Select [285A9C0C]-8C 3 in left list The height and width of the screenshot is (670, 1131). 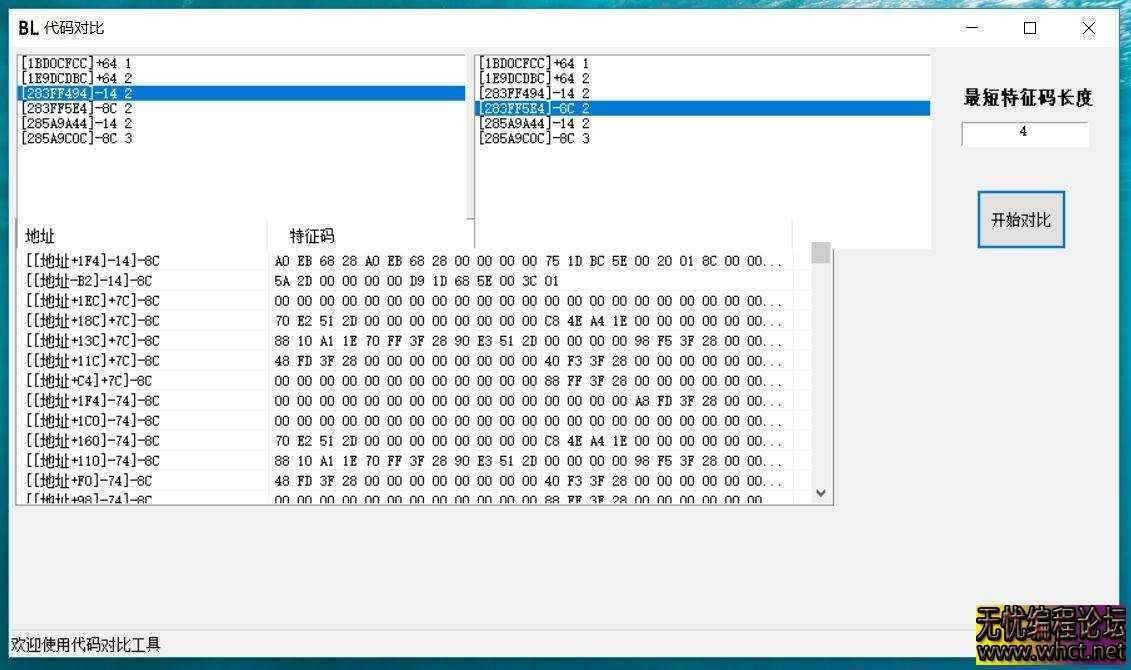(x=76, y=138)
